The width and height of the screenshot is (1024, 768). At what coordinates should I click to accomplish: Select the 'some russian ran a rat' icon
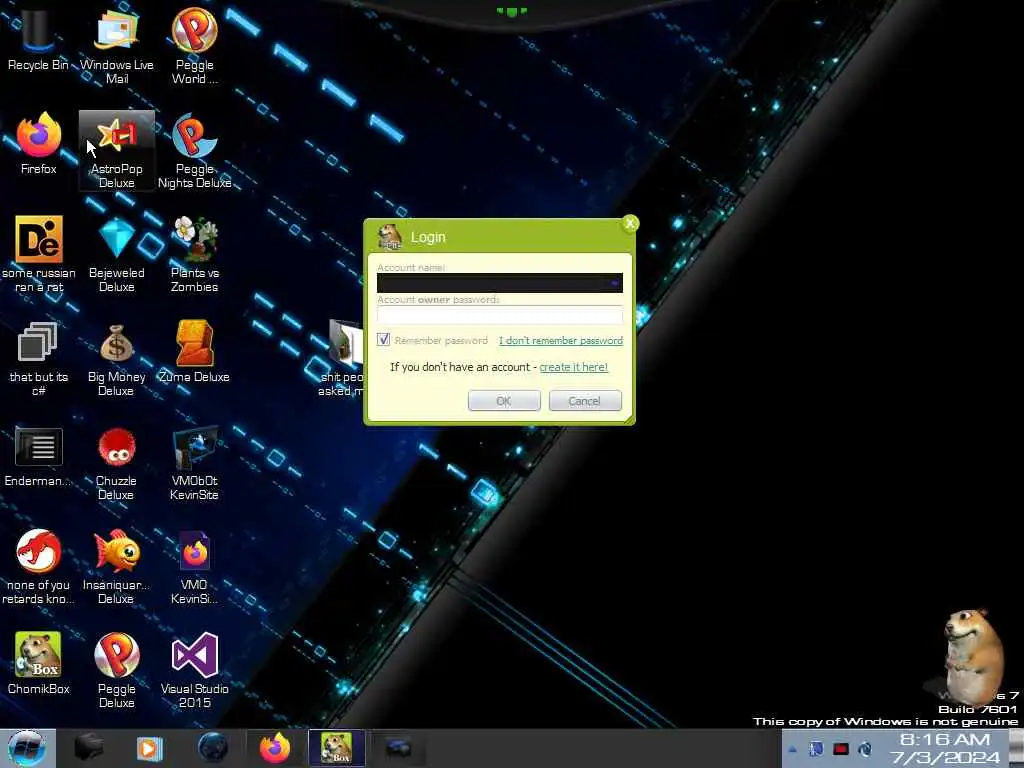[x=39, y=255]
